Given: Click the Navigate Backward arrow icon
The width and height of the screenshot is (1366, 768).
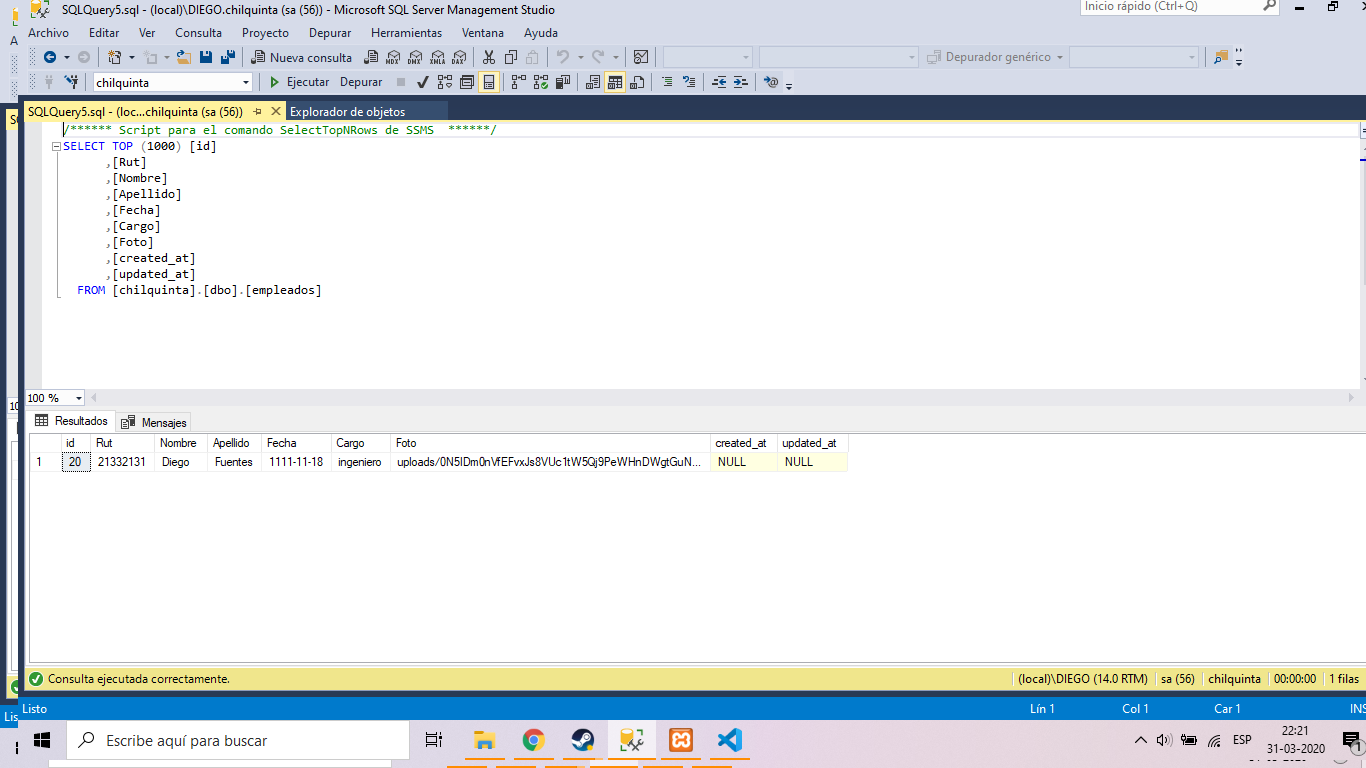Looking at the screenshot, I should pos(50,57).
